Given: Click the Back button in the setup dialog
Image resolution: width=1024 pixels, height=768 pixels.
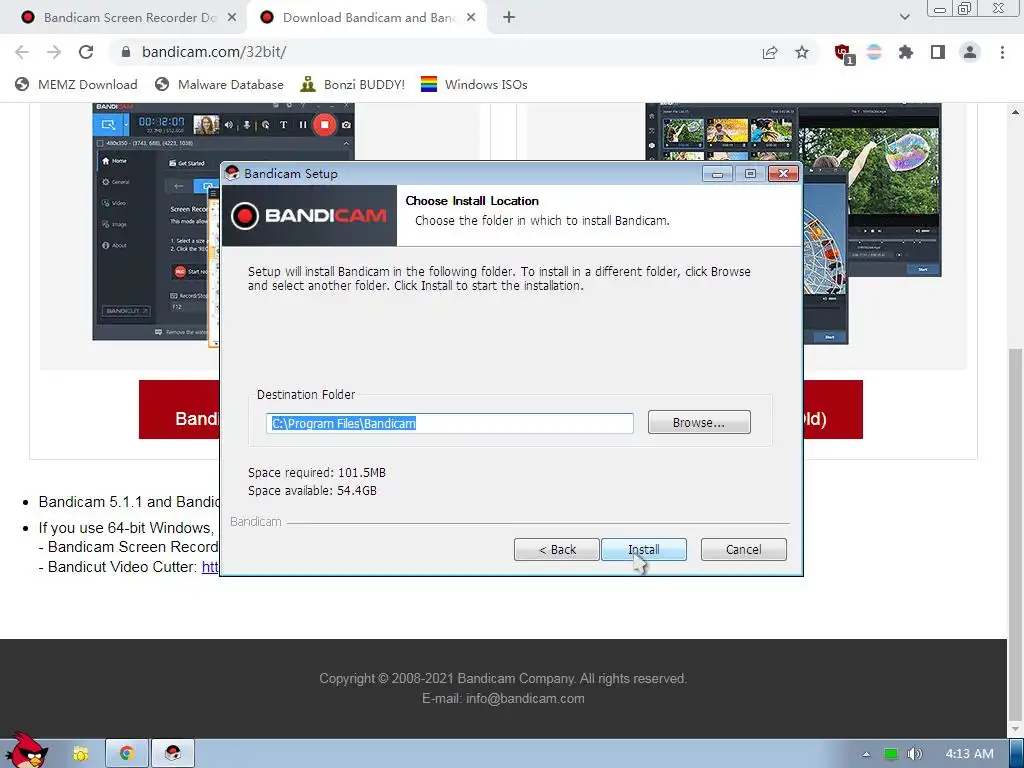Looking at the screenshot, I should (x=556, y=549).
